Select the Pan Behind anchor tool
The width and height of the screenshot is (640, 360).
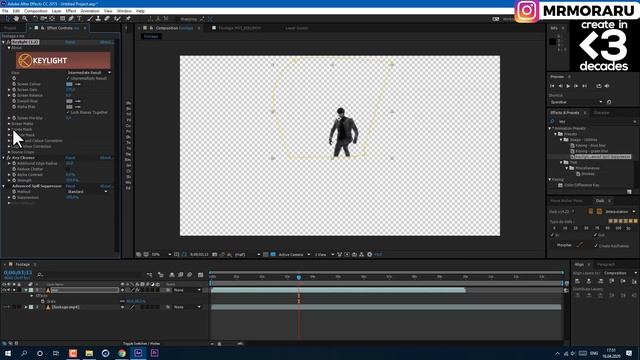[x=52, y=19]
